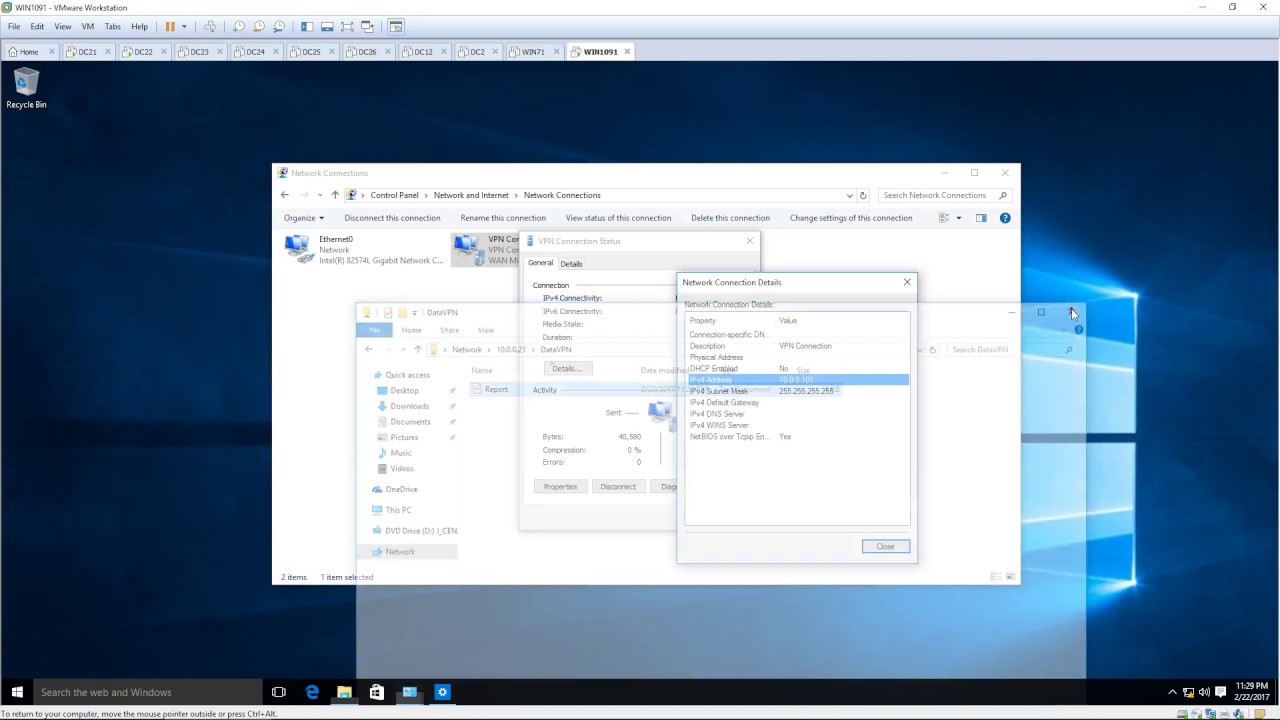The width and height of the screenshot is (1280, 720).
Task: Click Rename this connection
Action: 503,218
